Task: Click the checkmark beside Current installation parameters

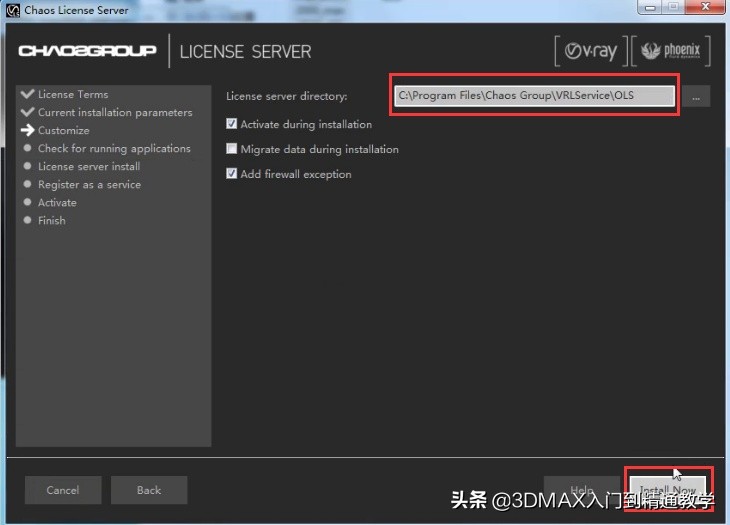Action: click(x=27, y=112)
